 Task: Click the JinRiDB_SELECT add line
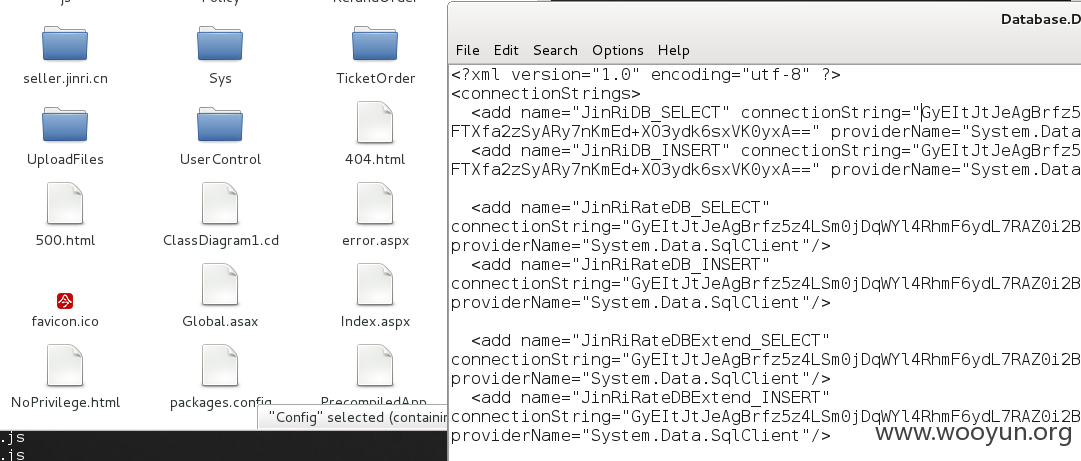pos(776,112)
